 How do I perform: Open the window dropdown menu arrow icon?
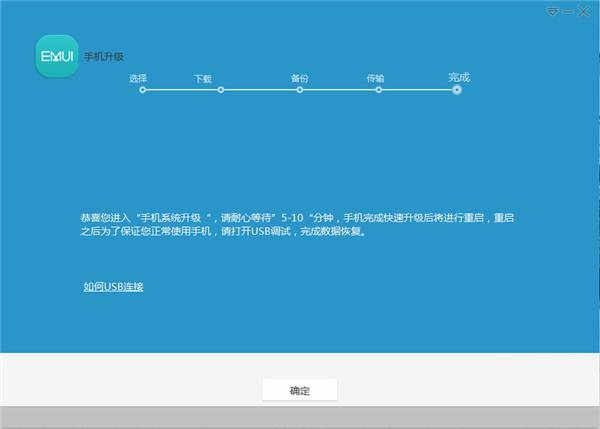[x=552, y=11]
